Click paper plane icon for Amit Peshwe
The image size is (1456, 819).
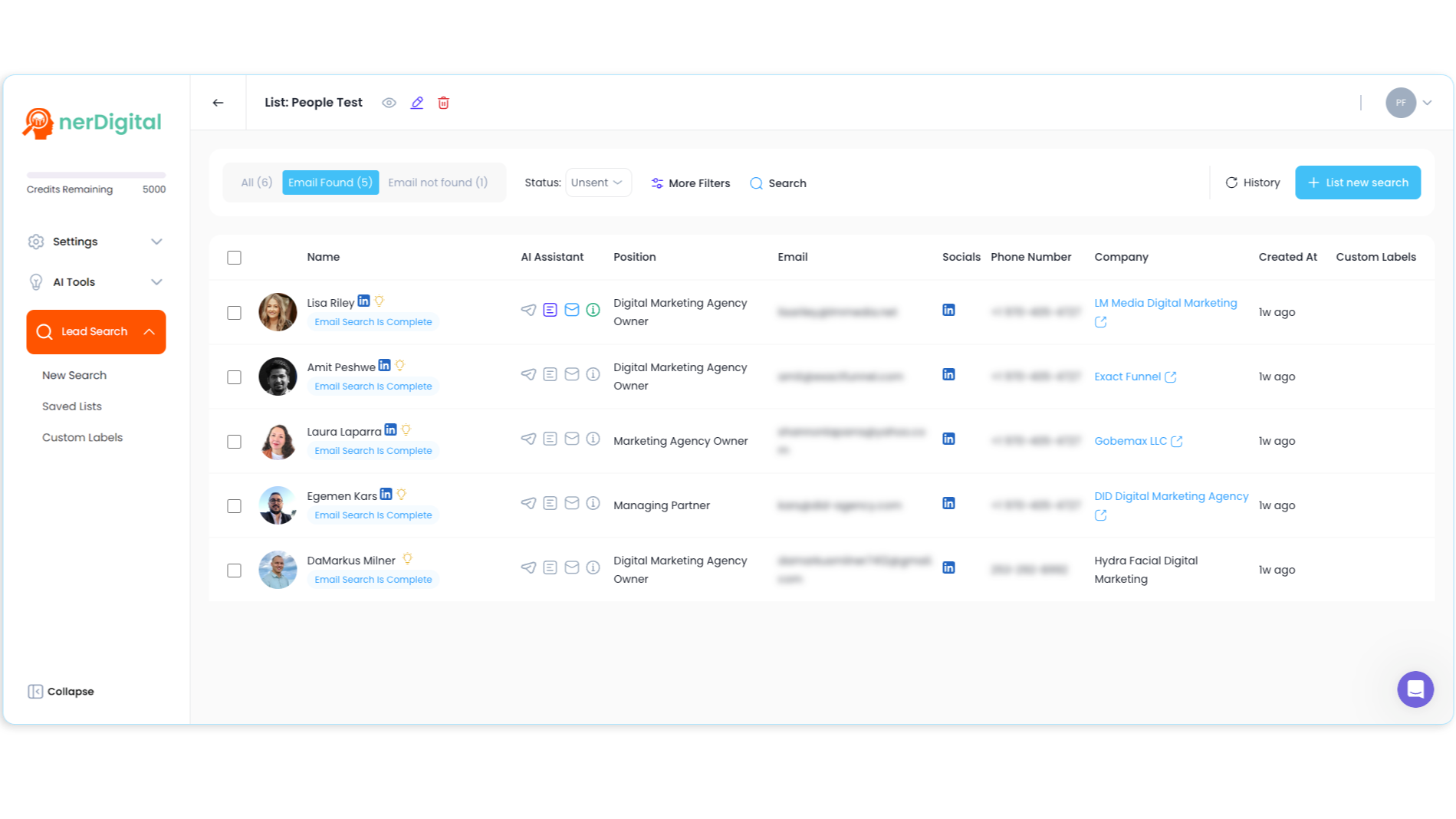pyautogui.click(x=528, y=374)
